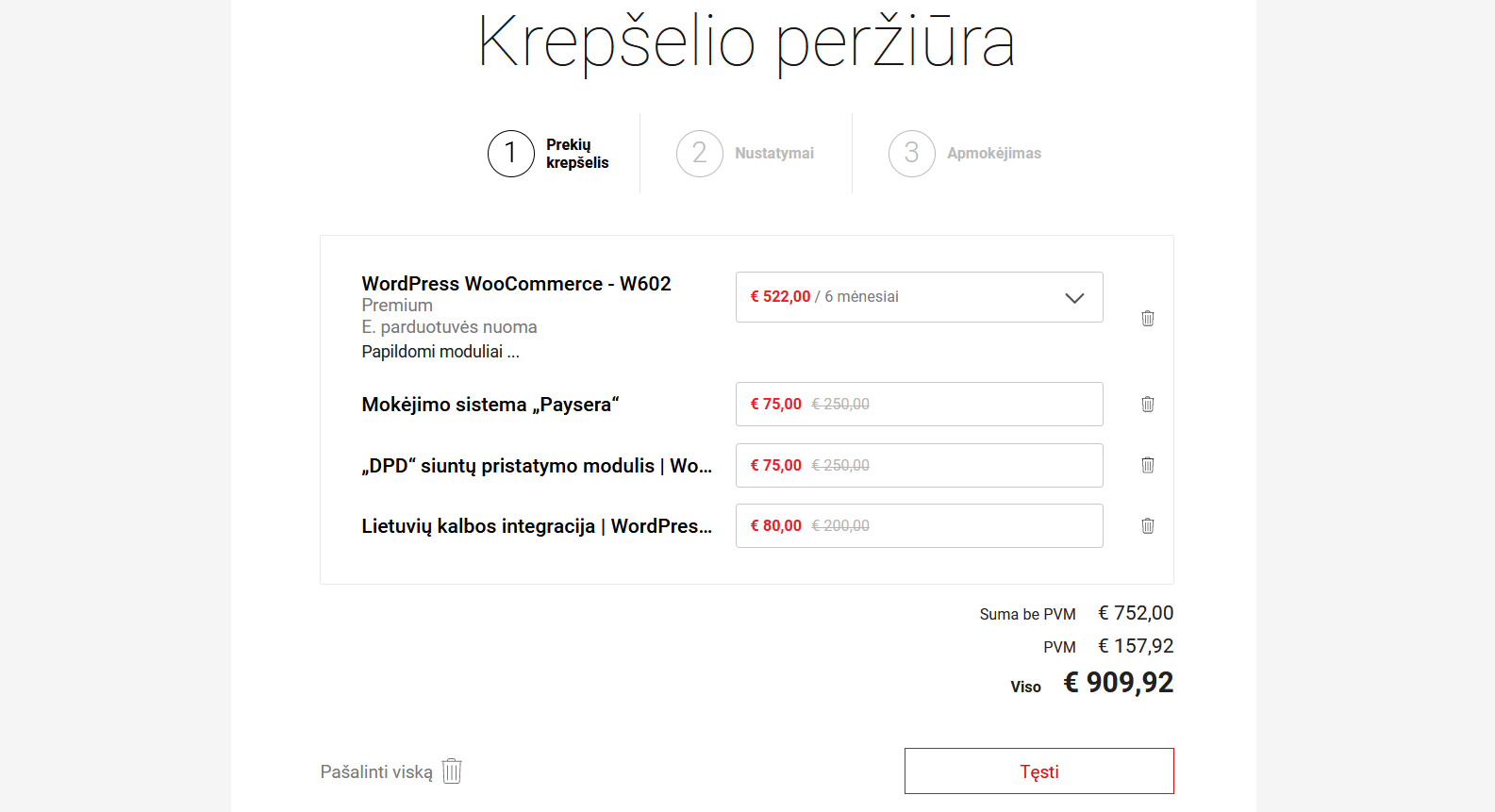Click the DPD module price field
The height and width of the screenshot is (812, 1495).
click(920, 465)
